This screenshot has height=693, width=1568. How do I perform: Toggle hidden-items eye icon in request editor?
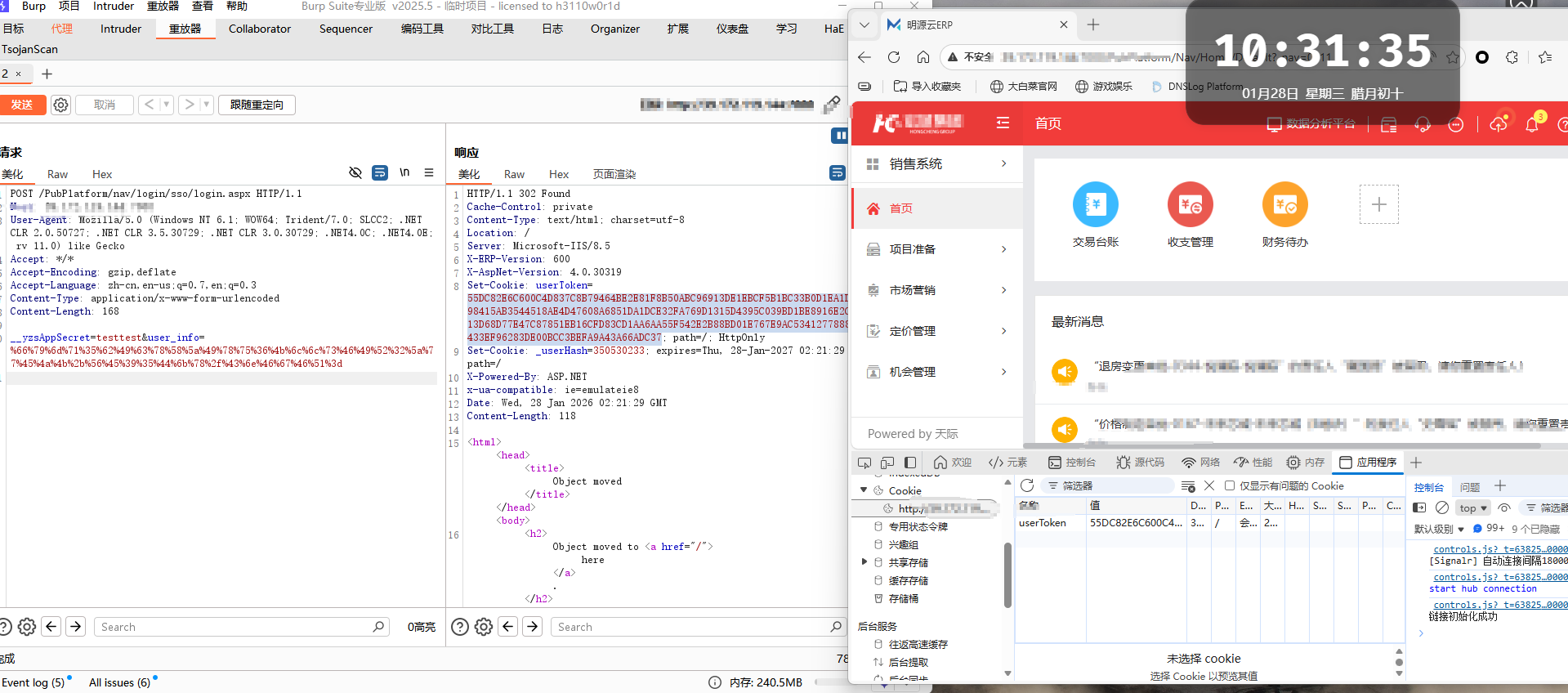(355, 172)
